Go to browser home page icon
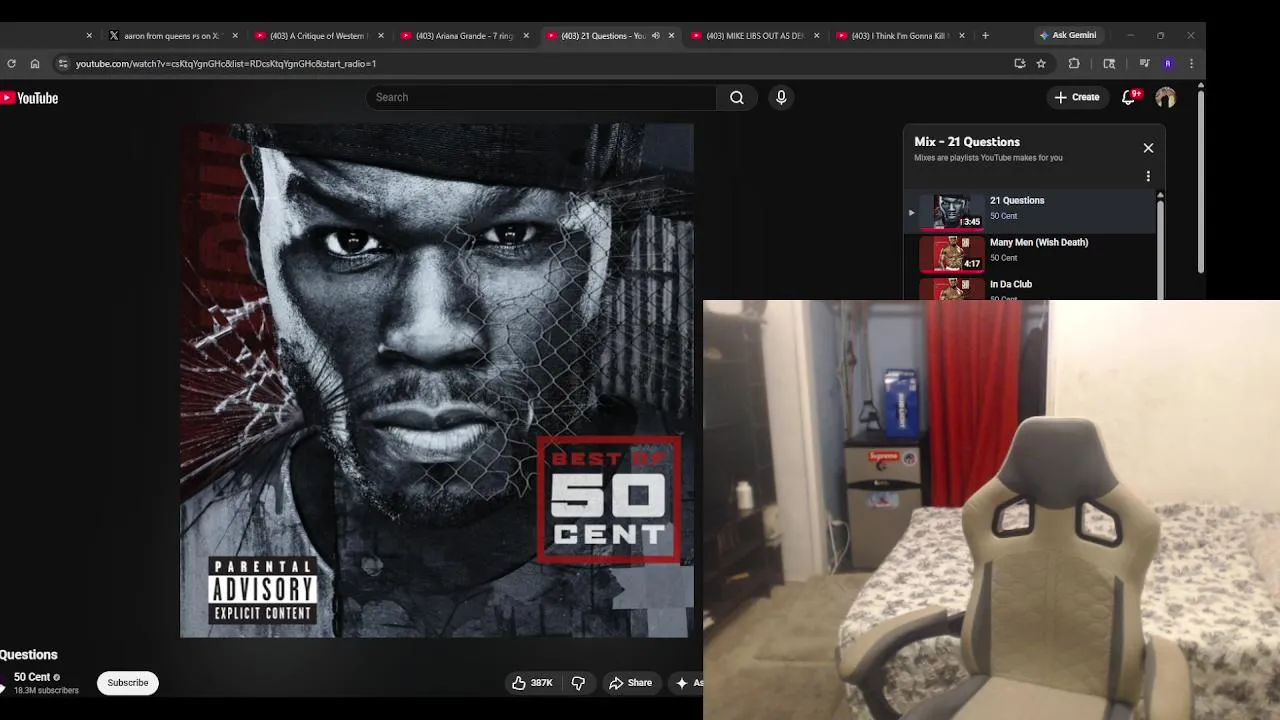The width and height of the screenshot is (1280, 720). [x=35, y=63]
